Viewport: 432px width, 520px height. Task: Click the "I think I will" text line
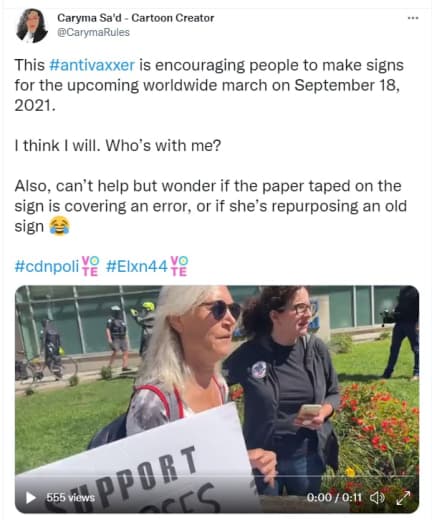(118, 146)
